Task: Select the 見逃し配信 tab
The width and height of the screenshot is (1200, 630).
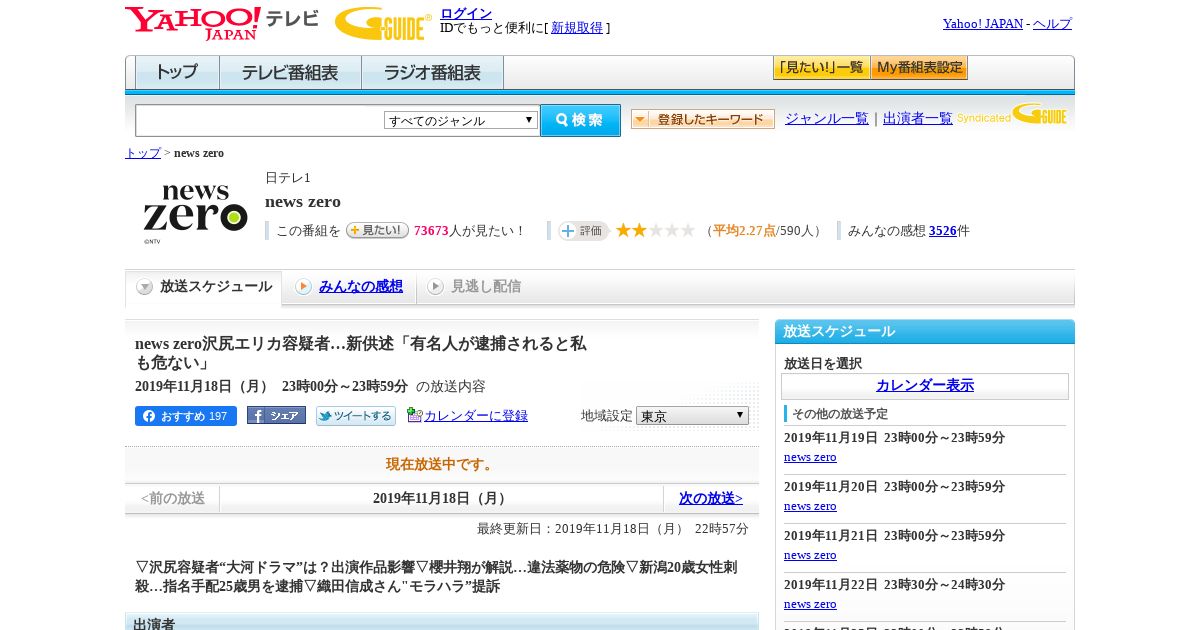Action: (474, 287)
